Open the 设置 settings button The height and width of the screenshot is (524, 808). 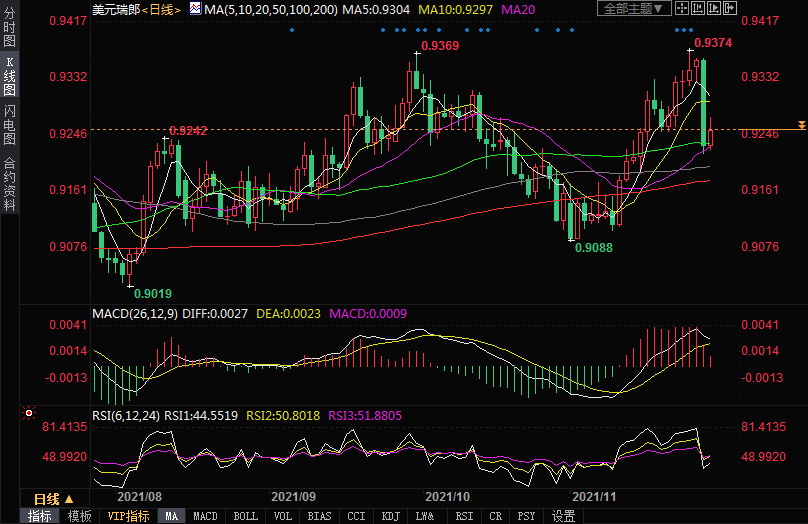point(564,516)
